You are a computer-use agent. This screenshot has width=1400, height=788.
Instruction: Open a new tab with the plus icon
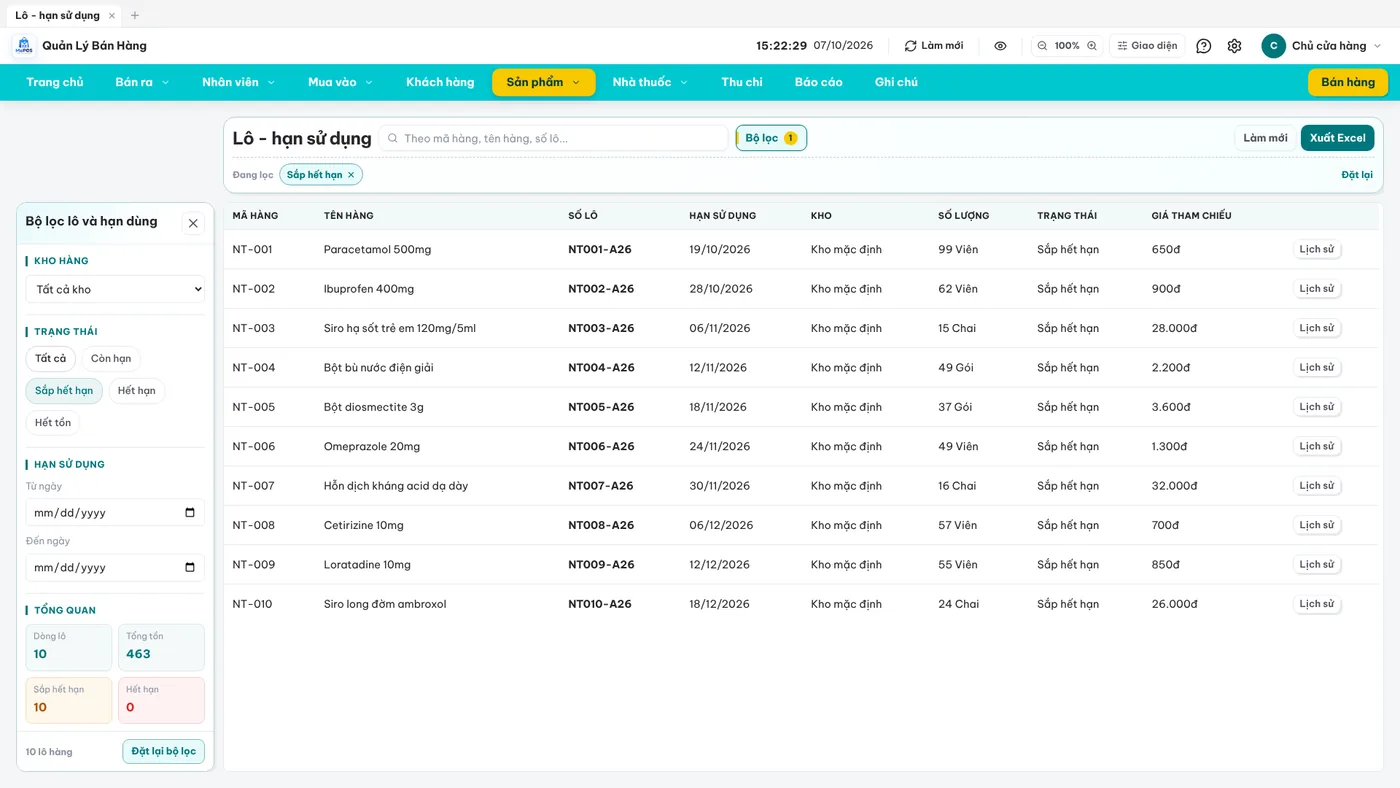point(135,15)
